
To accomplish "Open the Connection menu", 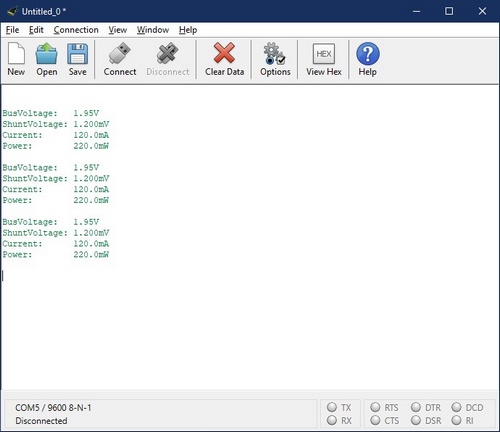I will point(76,30).
